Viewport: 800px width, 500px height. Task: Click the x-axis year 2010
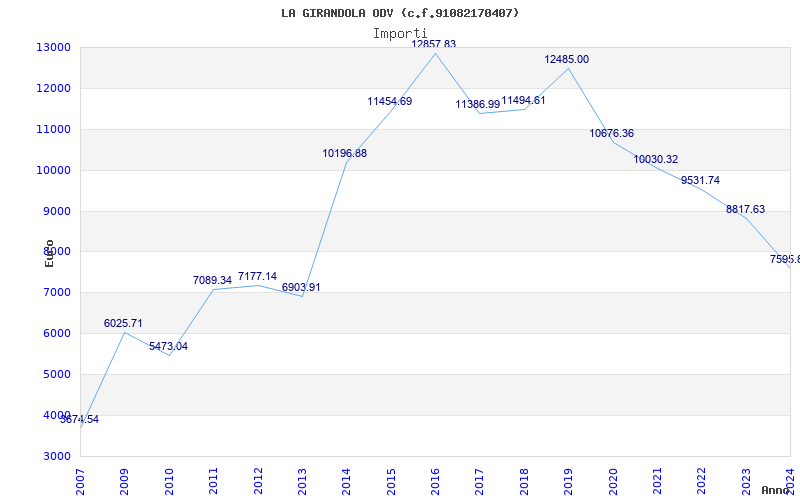pos(169,481)
